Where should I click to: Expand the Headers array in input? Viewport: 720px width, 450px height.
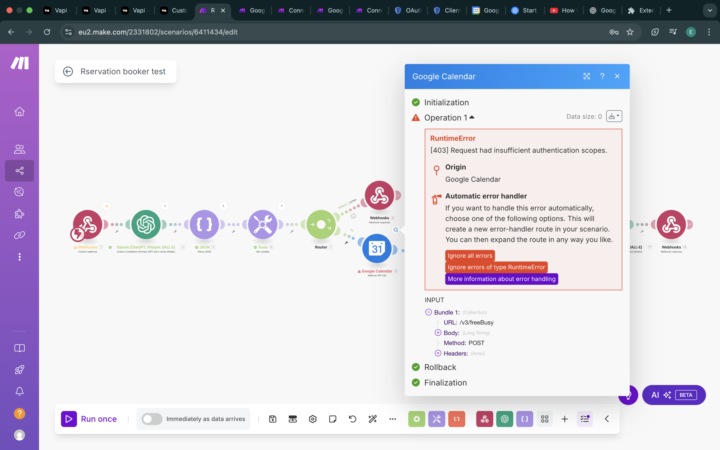click(438, 353)
